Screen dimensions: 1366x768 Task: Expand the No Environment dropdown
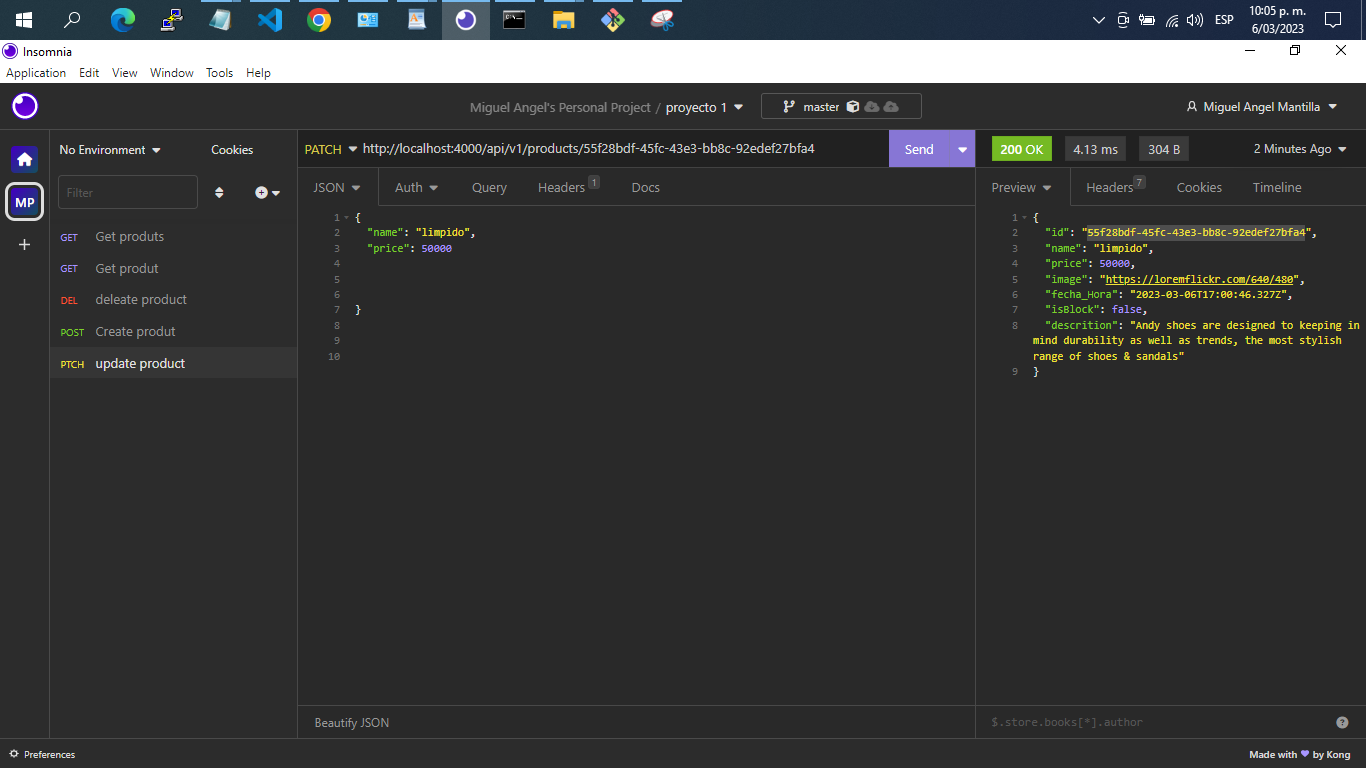[108, 149]
